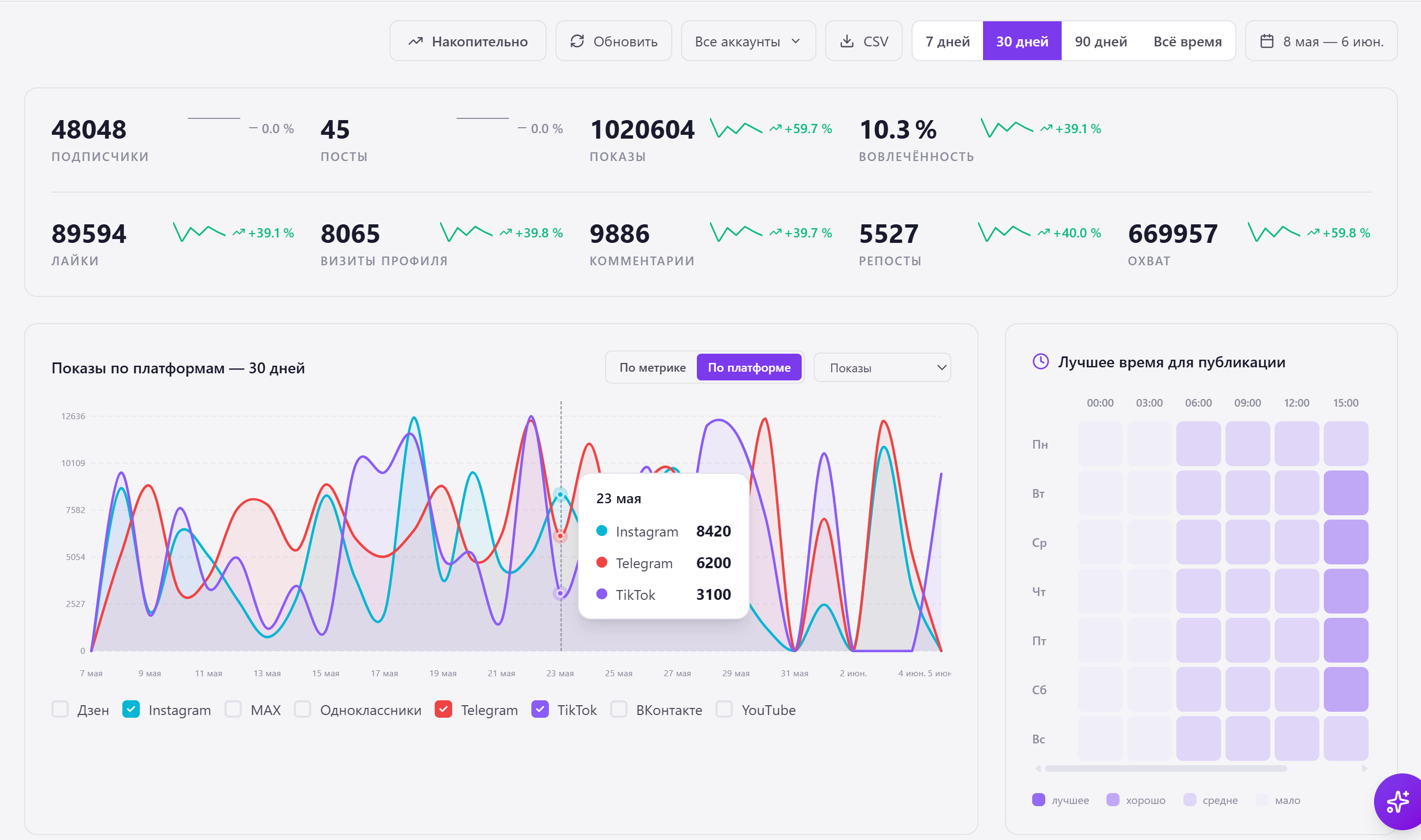This screenshot has height=840, width=1421.
Task: Uncheck the TikTok platform checkbox
Action: click(540, 709)
